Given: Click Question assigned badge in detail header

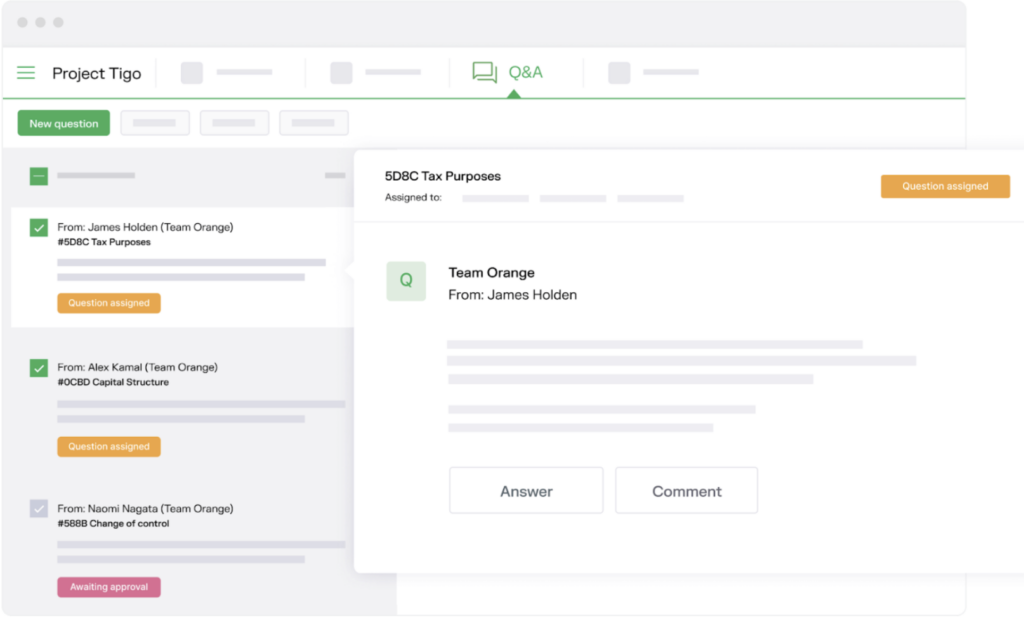Looking at the screenshot, I should (x=945, y=186).
